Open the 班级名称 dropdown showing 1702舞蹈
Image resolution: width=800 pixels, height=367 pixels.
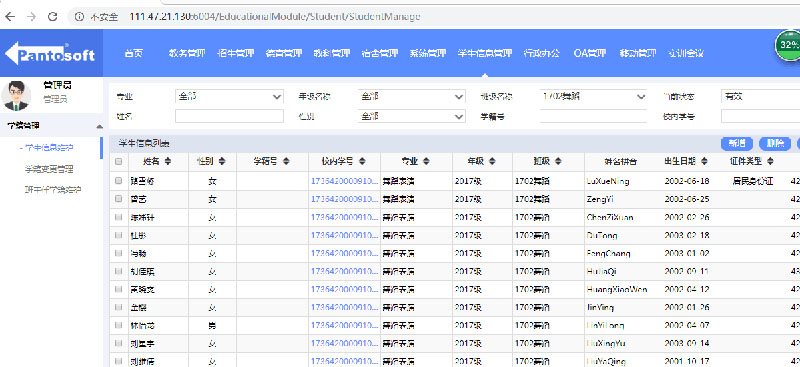pos(593,96)
